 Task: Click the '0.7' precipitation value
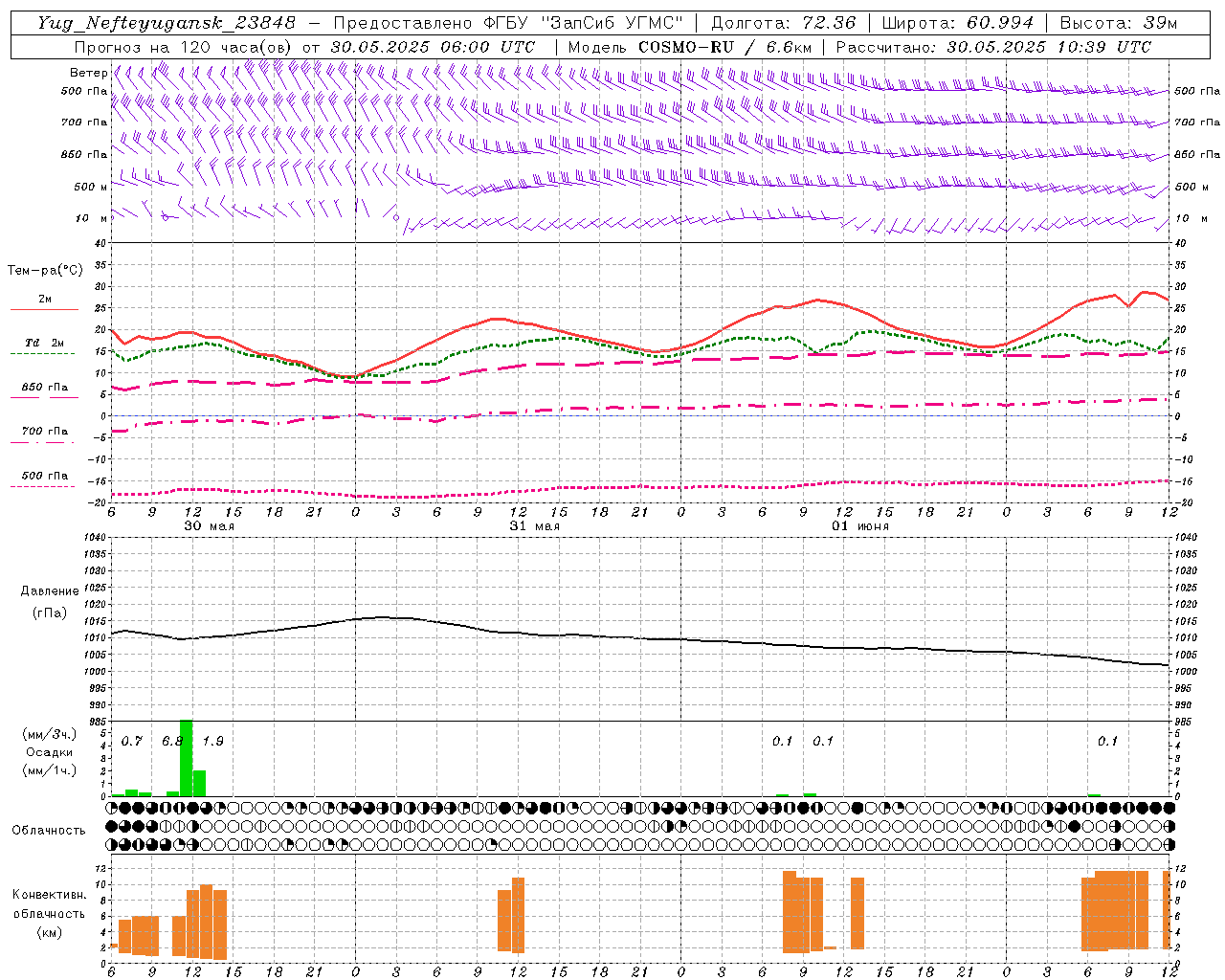click(x=132, y=742)
